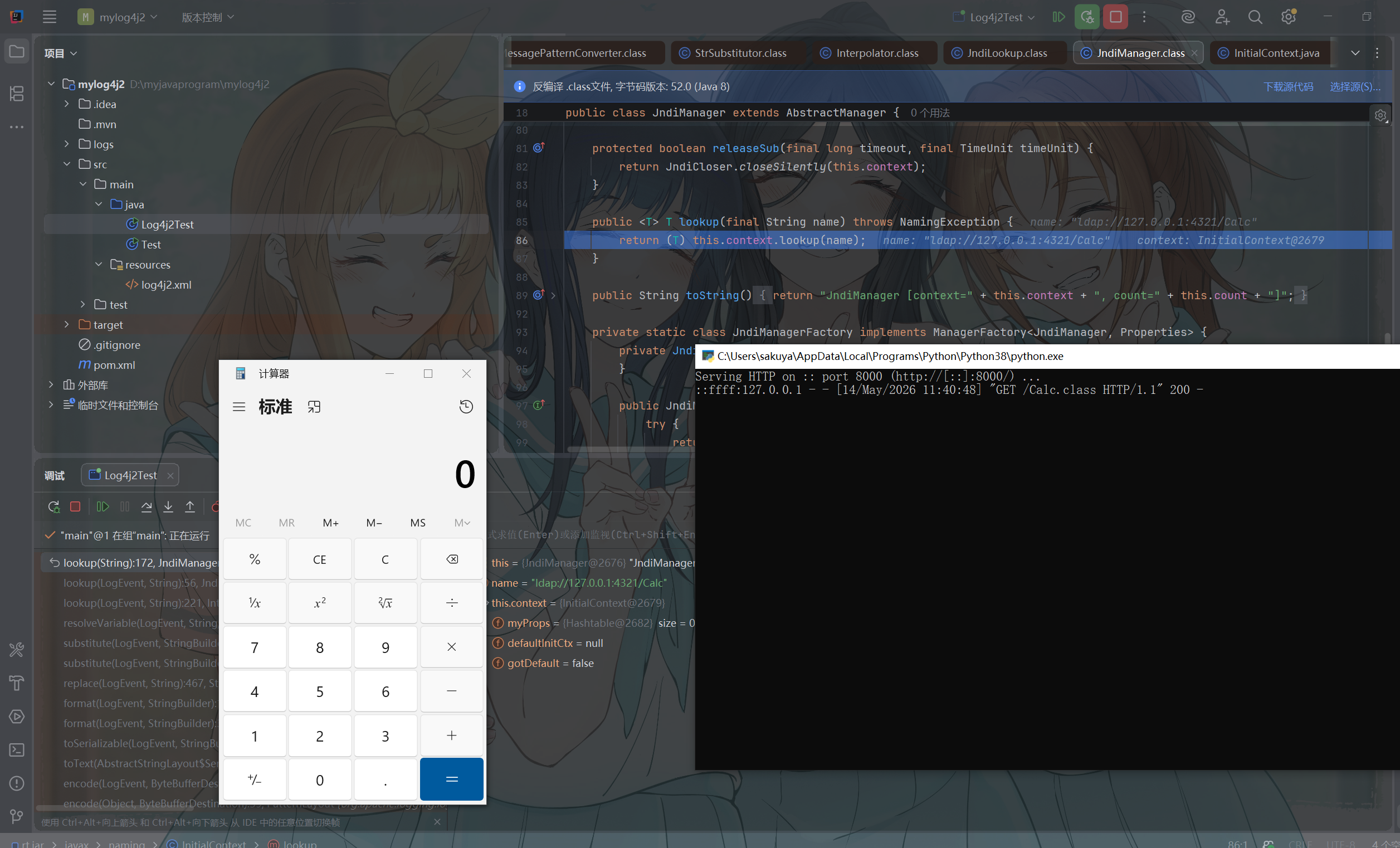Click 下载源代码 link
The width and height of the screenshot is (1400, 848).
[1288, 86]
